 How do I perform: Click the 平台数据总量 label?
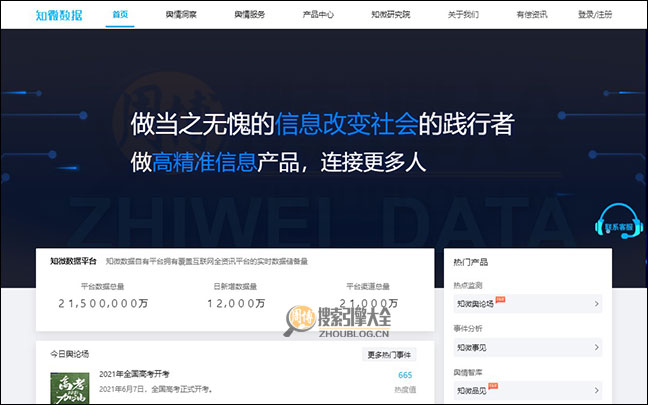102,286
